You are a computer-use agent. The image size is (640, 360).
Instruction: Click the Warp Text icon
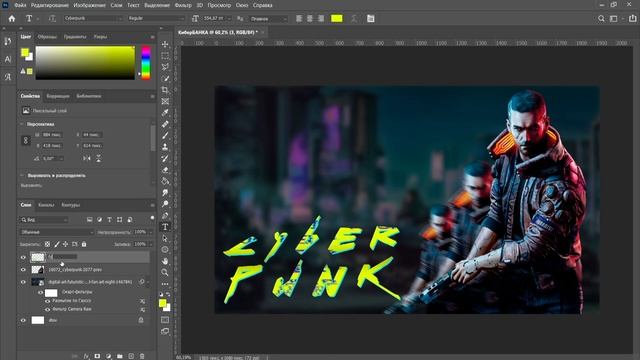353,18
